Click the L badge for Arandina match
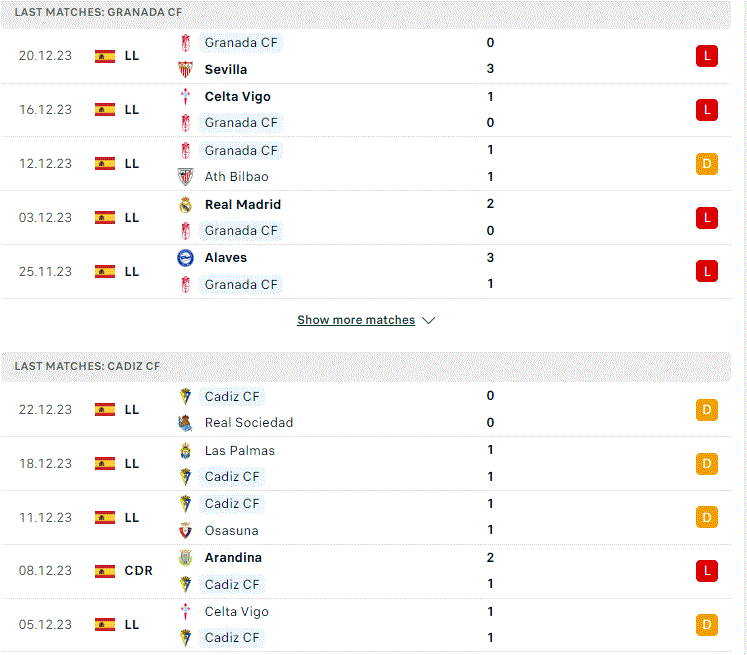747x655 pixels. pos(707,571)
